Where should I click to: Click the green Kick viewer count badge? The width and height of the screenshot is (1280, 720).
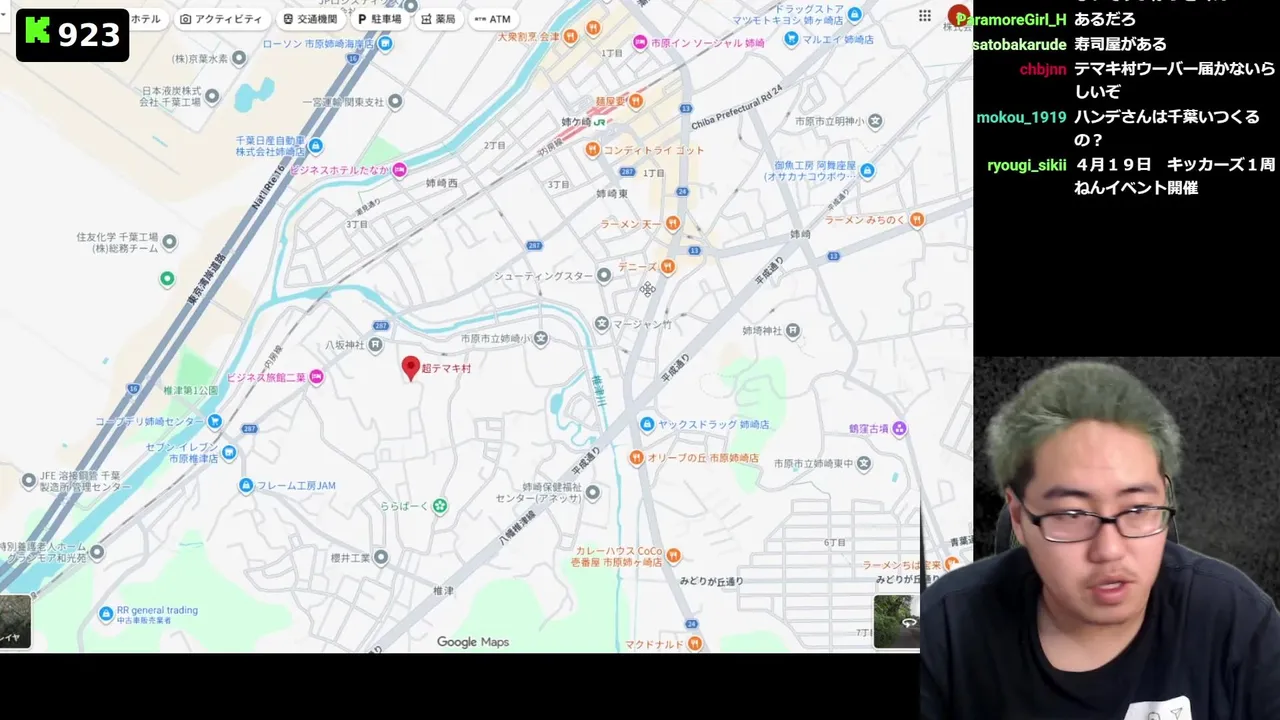(x=73, y=35)
